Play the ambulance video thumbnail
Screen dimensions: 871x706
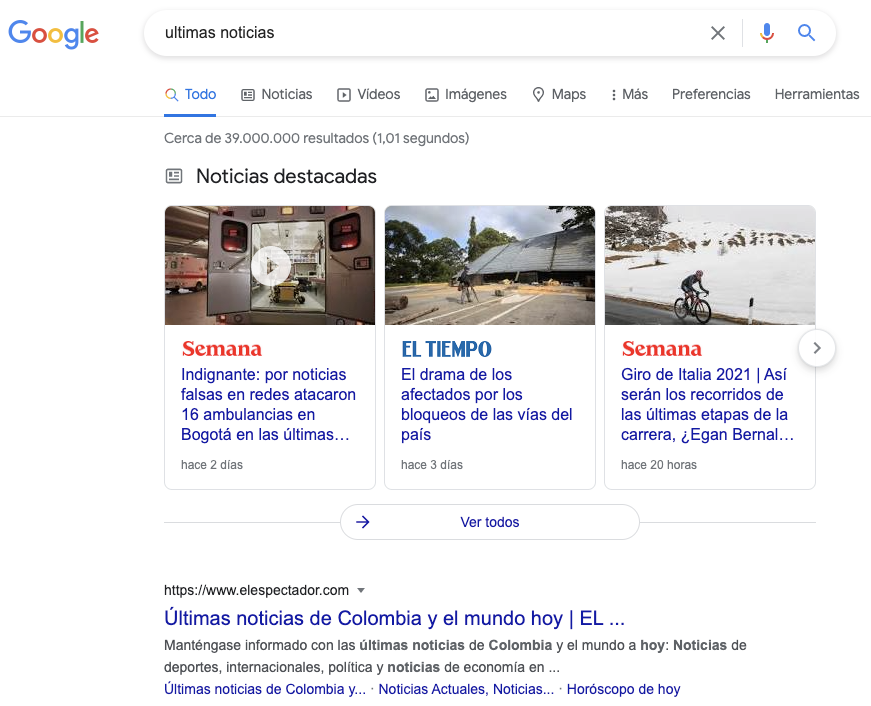pyautogui.click(x=271, y=266)
